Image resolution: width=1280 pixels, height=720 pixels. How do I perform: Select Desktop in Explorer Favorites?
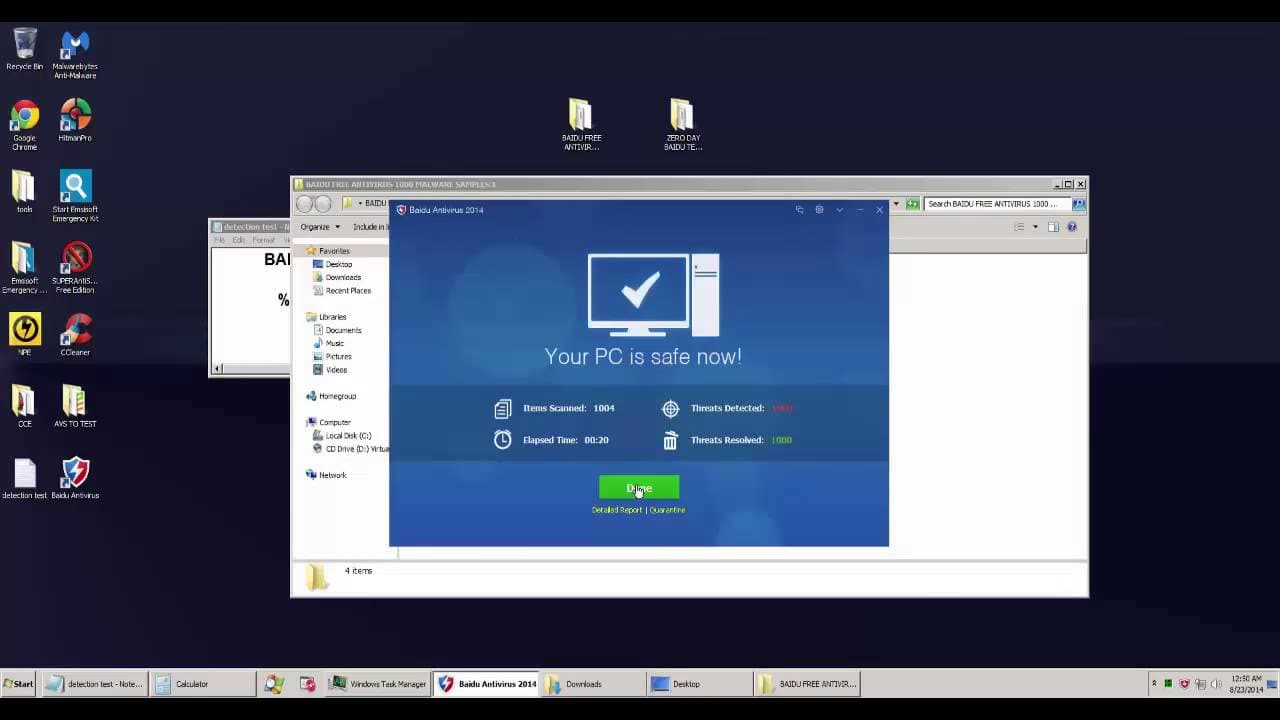coord(339,264)
